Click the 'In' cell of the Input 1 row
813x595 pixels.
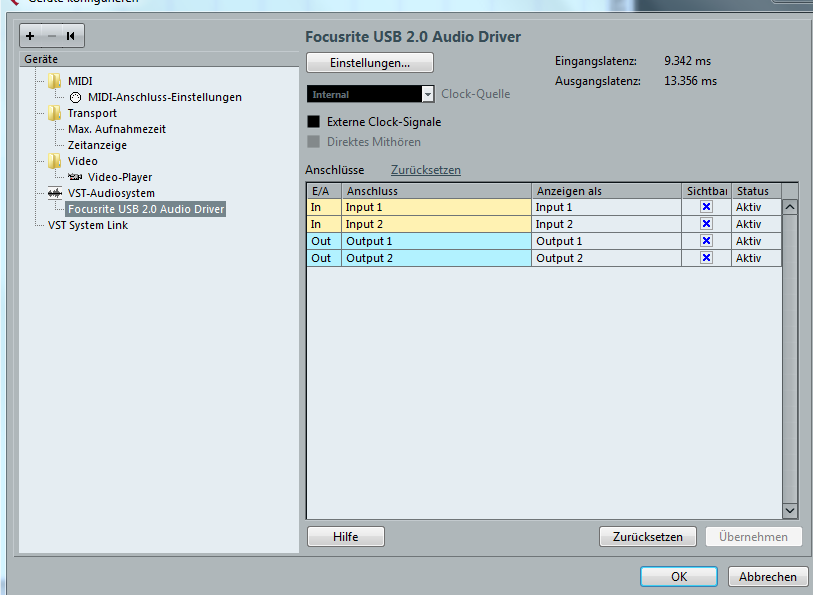point(324,207)
